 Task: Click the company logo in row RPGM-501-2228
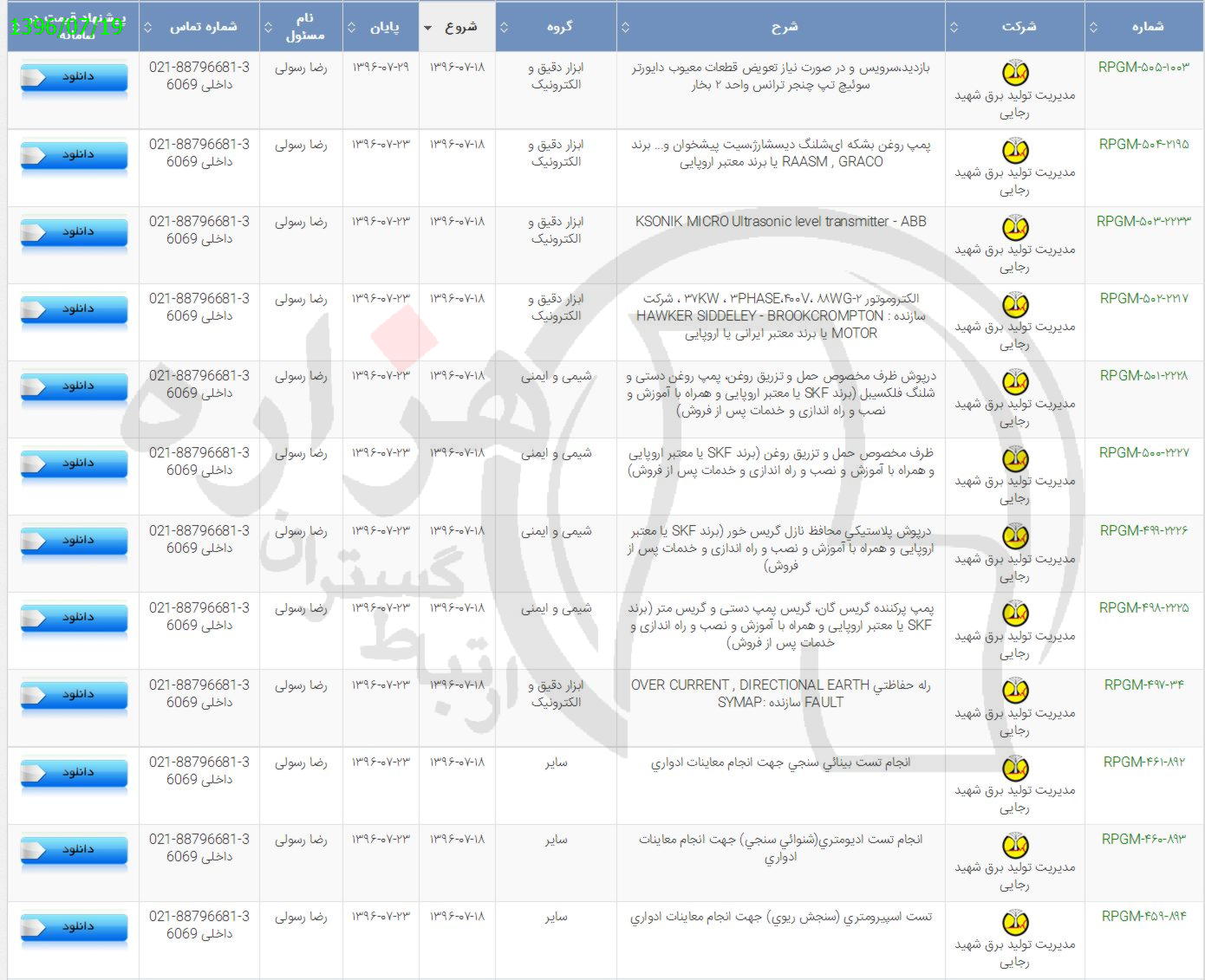point(1015,381)
